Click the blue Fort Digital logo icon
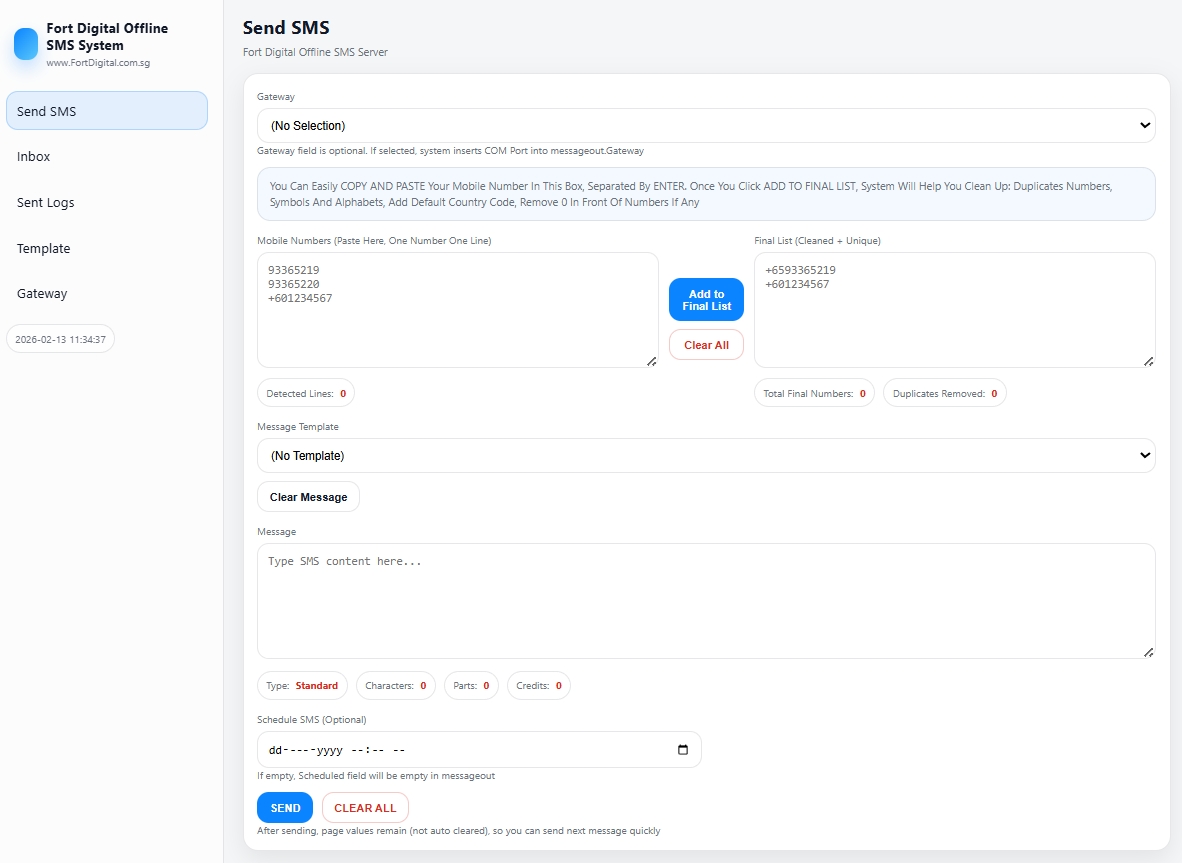Screen dimensions: 1182x863 tap(26, 44)
